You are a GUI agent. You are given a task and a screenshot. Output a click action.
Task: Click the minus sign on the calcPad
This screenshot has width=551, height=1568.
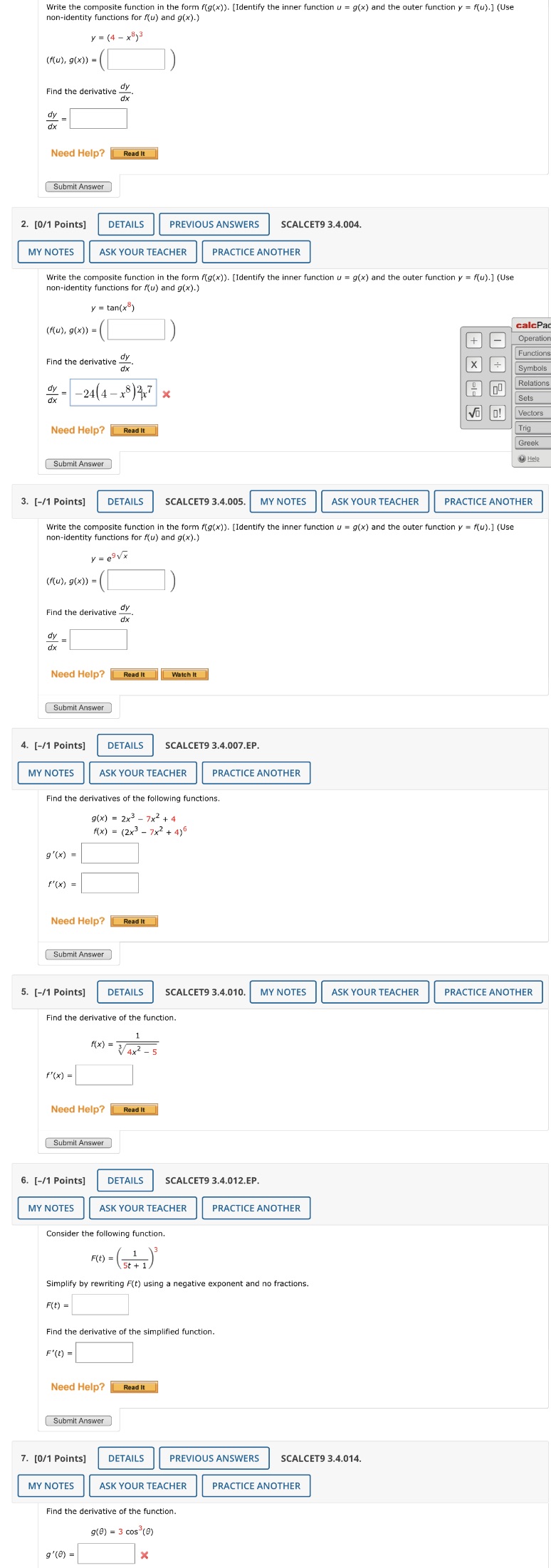tap(497, 340)
